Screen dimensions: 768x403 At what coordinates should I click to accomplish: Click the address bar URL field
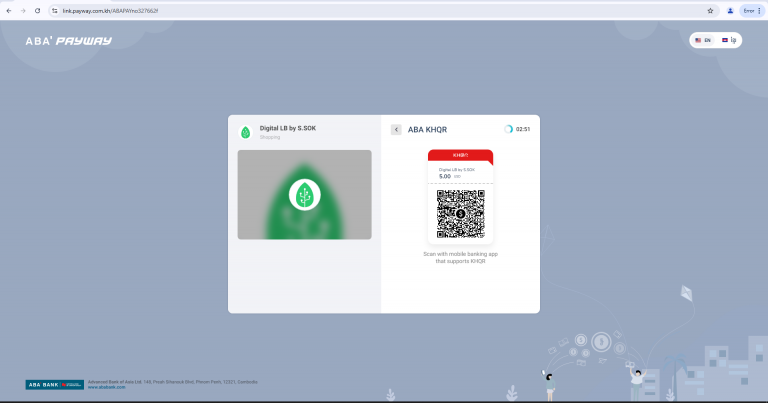coord(382,11)
